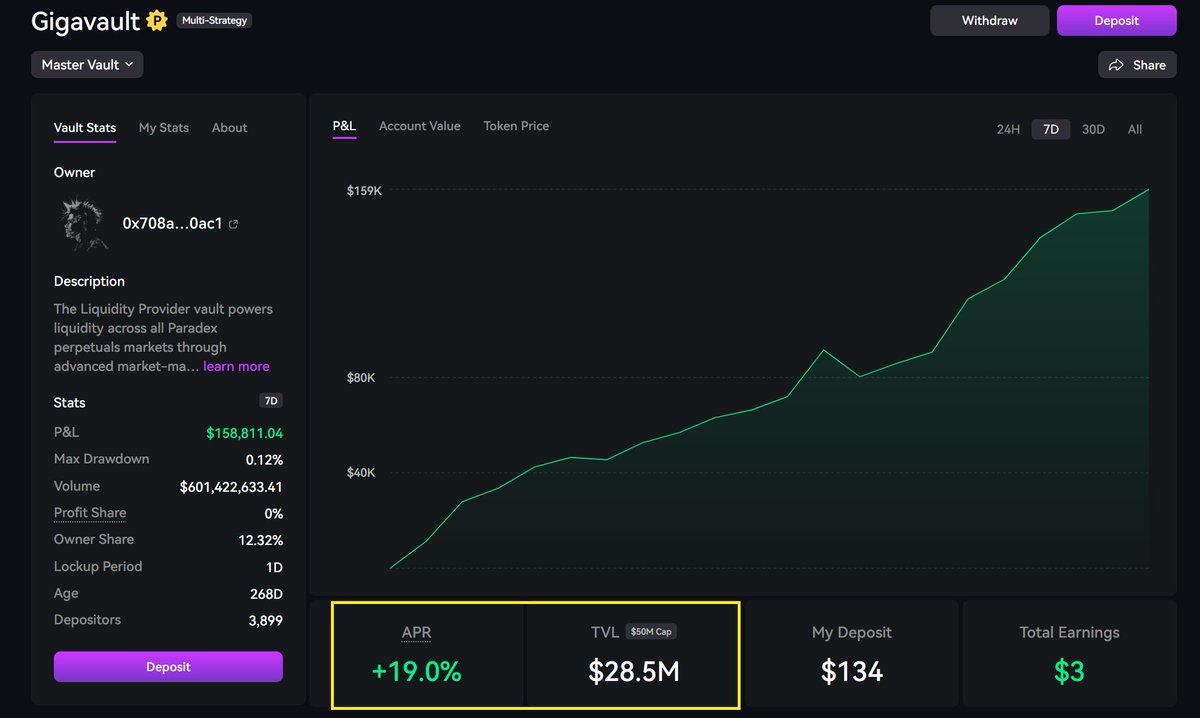Click the $50M Cap badge

point(651,632)
